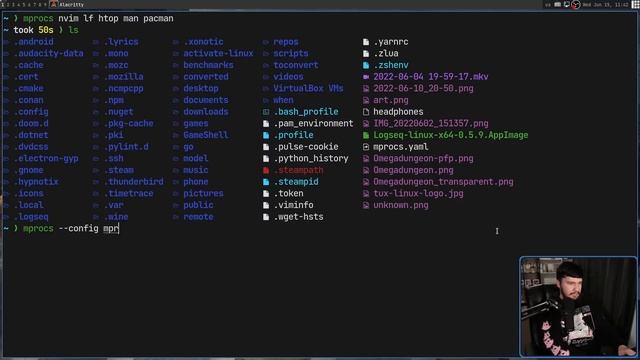
Task: Click the config icon beside mprocs.yaml
Action: tap(366, 147)
